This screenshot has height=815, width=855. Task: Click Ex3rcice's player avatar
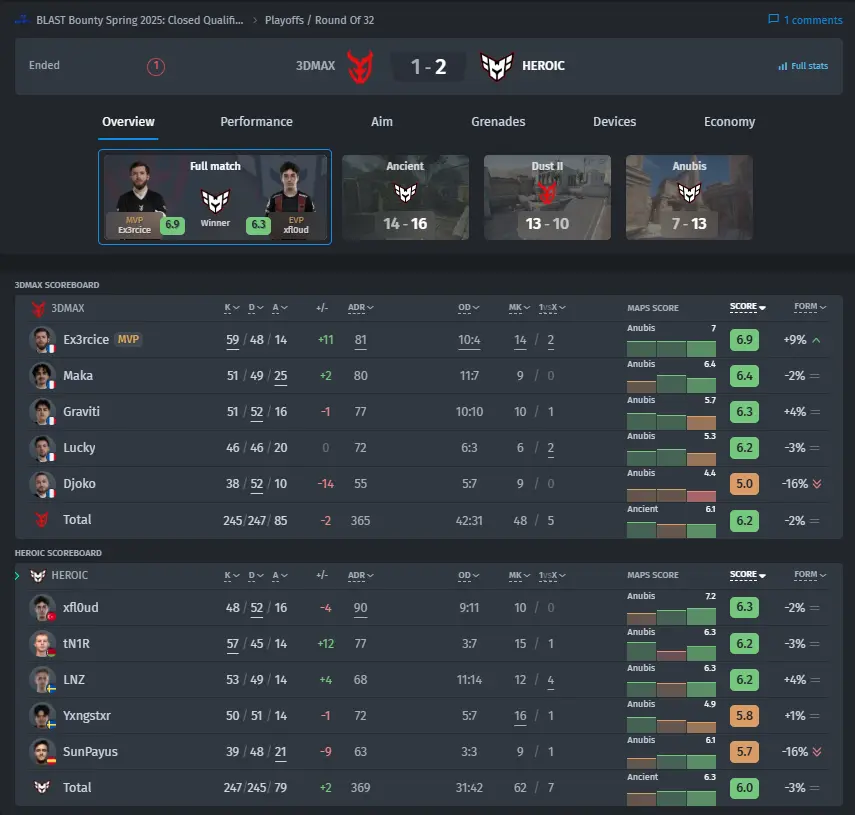point(42,340)
